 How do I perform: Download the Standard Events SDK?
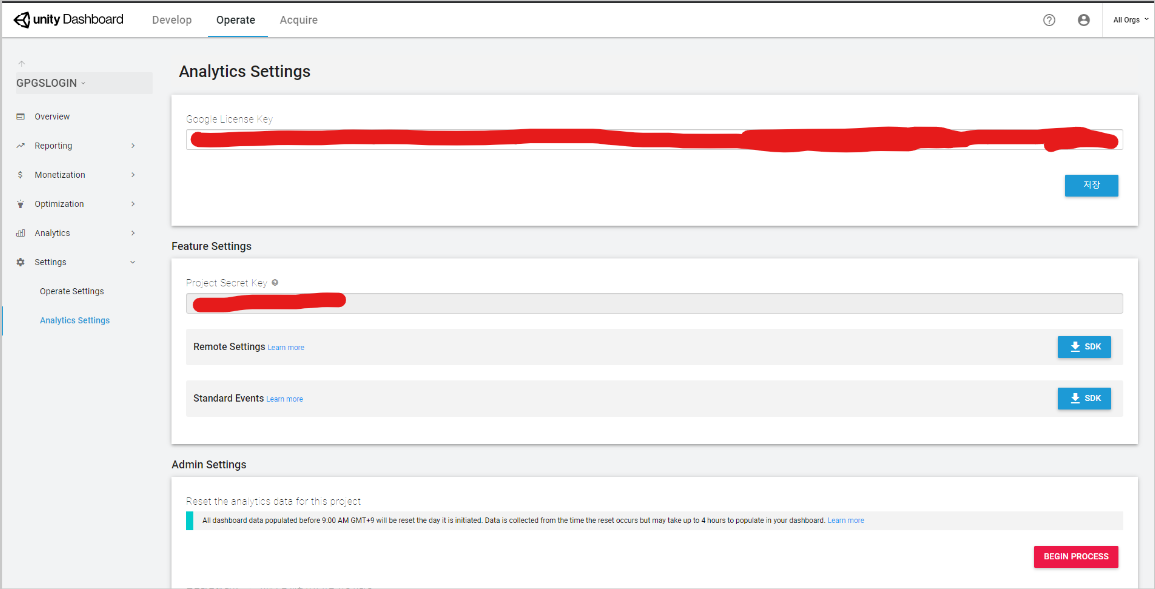[1084, 398]
